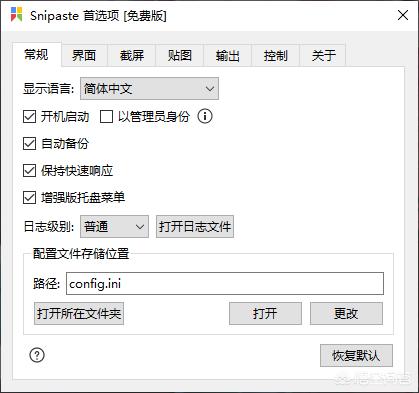Screen dimensions: 419x393
Task: Toggle the 开机启动 checkbox
Action: coord(29,117)
